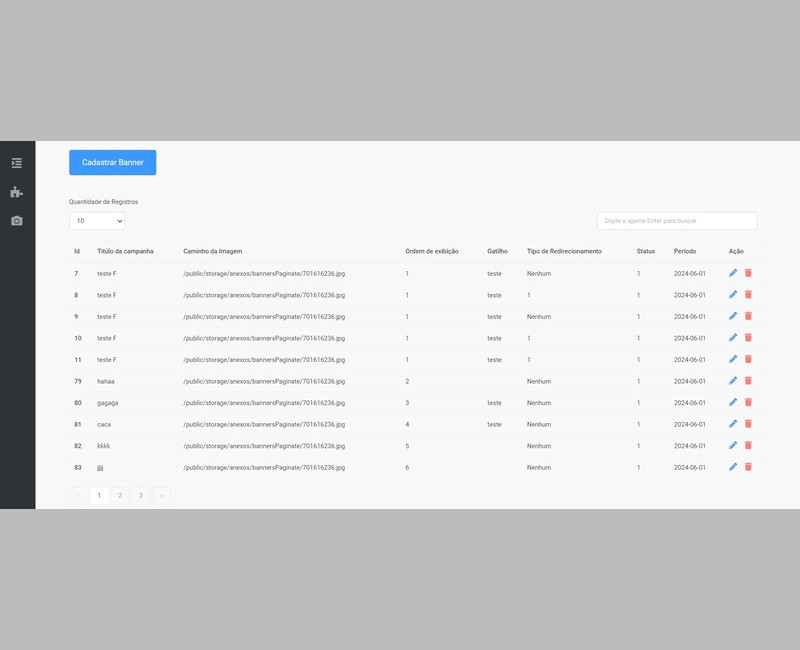Edit banner with Id 7 pencil icon

coord(733,273)
